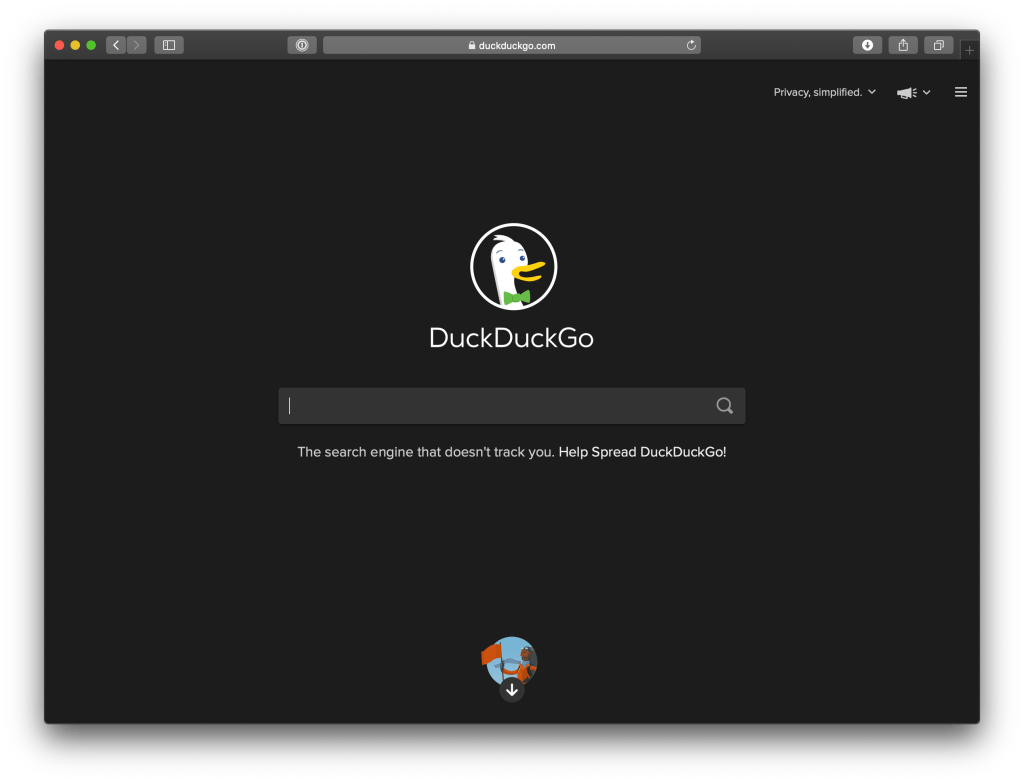Viewport: 1024px width, 782px height.
Task: Add a new tab with plus icon
Action: coord(969,50)
